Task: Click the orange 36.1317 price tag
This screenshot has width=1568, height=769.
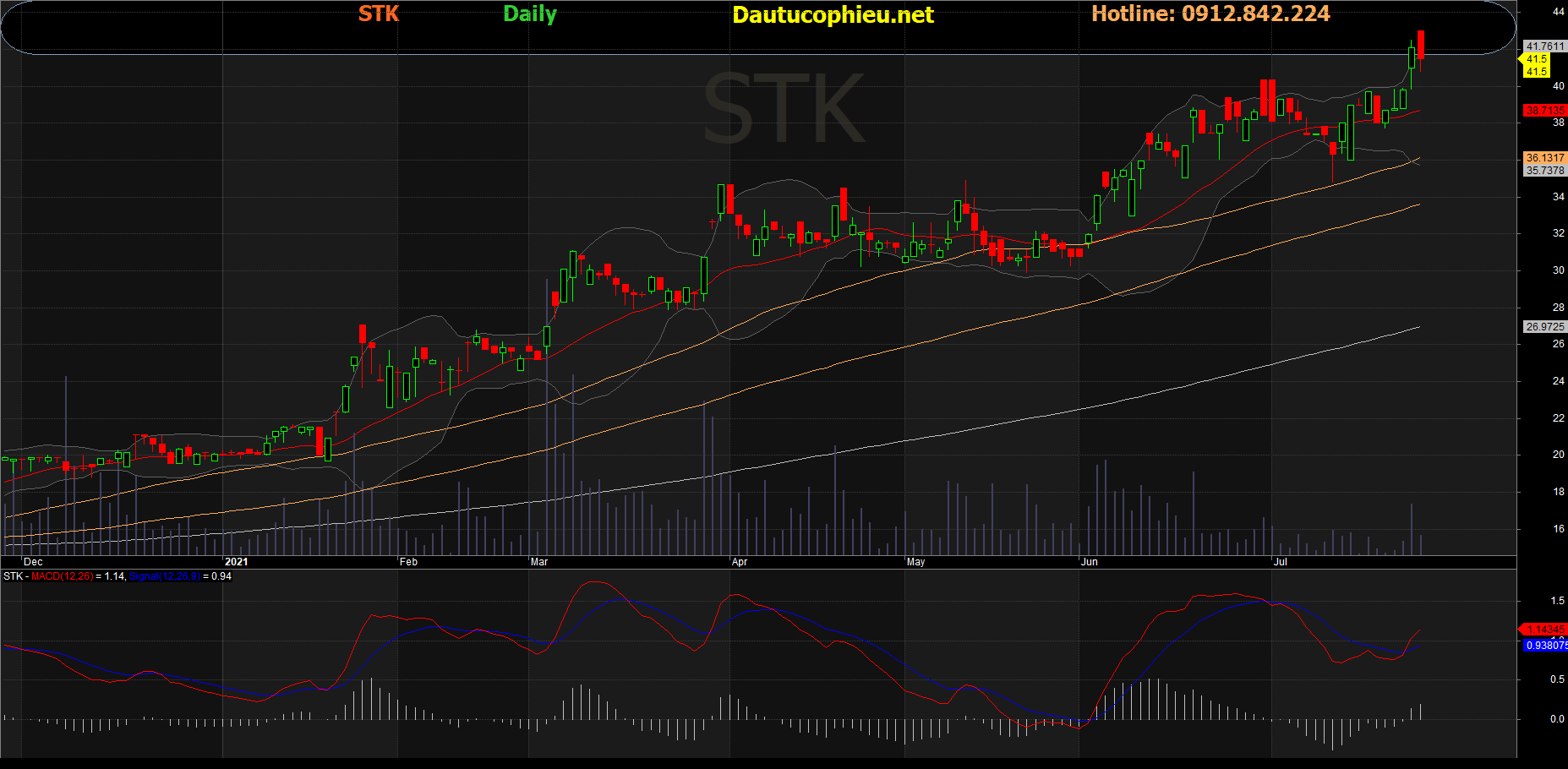Action: point(1544,158)
